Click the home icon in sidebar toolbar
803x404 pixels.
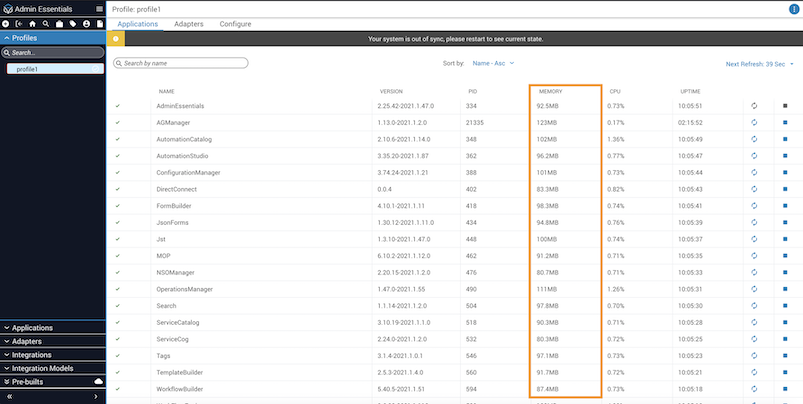click(32, 23)
